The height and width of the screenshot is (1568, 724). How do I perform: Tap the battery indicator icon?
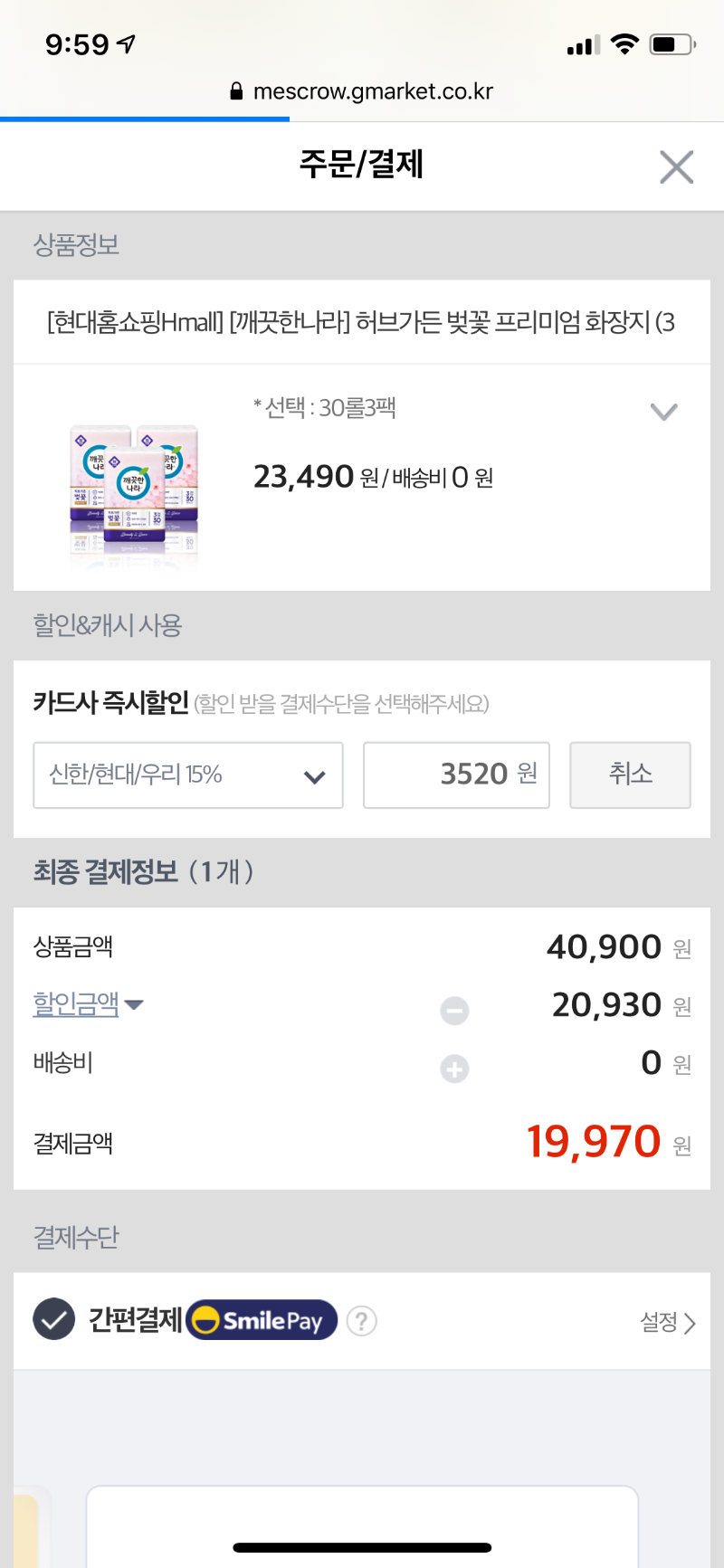click(671, 43)
